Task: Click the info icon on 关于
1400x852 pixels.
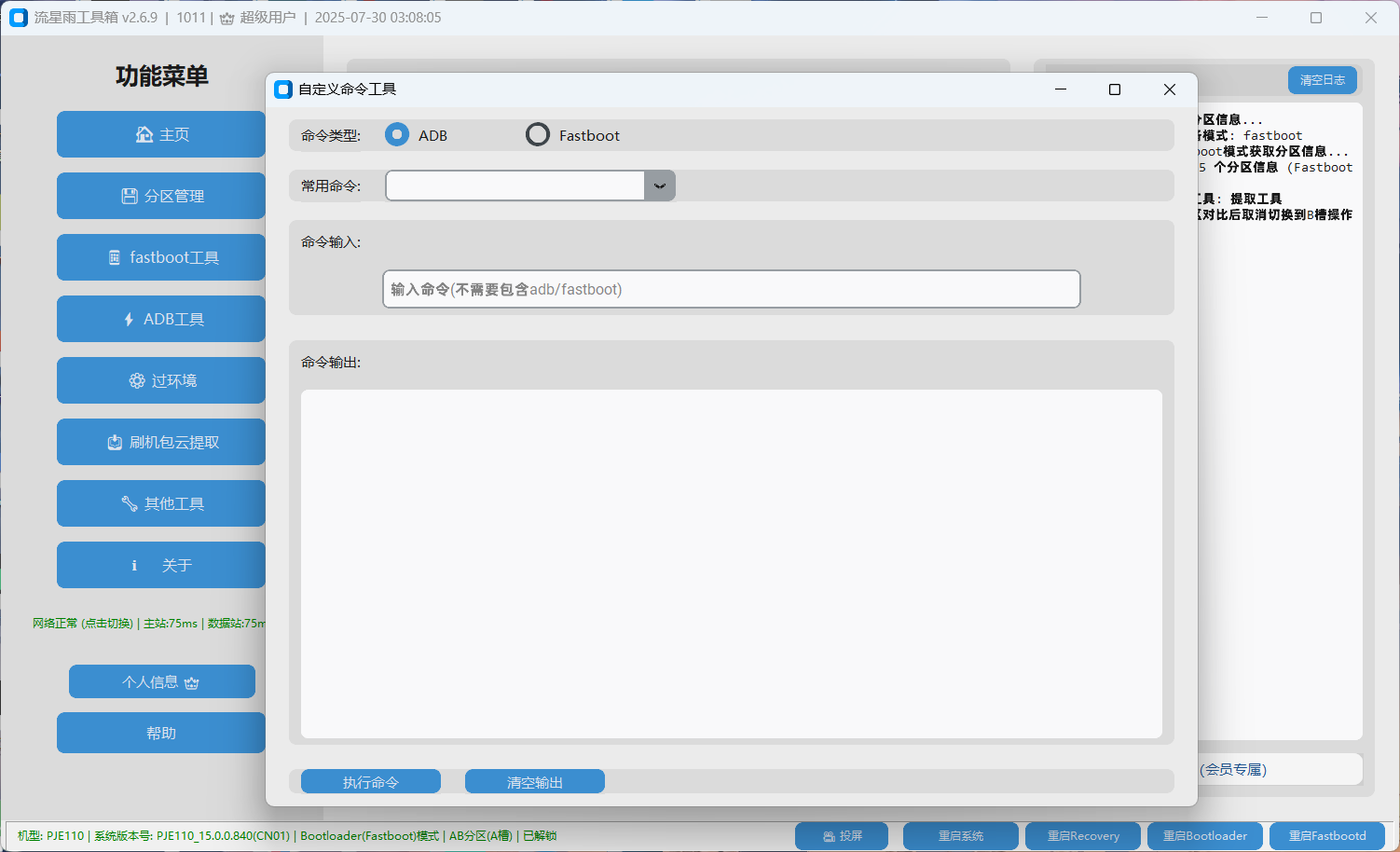Action: (134, 565)
